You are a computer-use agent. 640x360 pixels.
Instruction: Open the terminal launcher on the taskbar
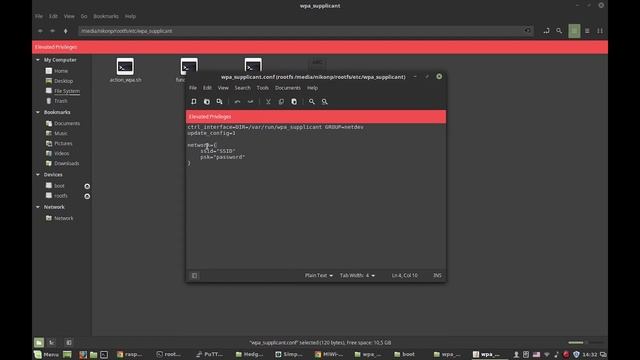click(104, 354)
